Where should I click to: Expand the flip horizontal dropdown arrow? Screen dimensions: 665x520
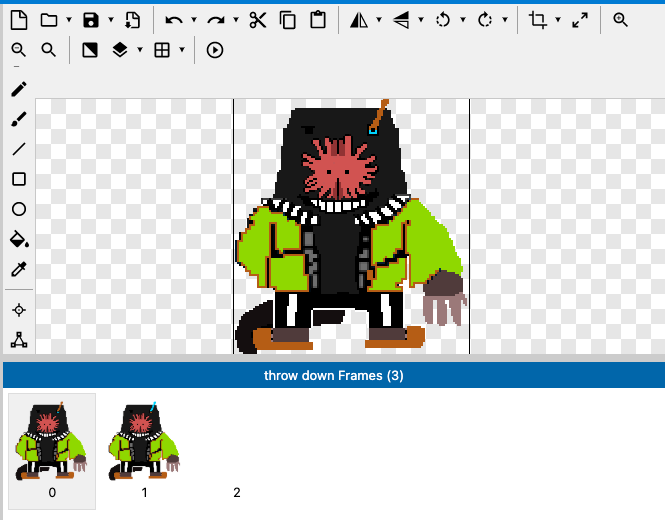tap(379, 20)
